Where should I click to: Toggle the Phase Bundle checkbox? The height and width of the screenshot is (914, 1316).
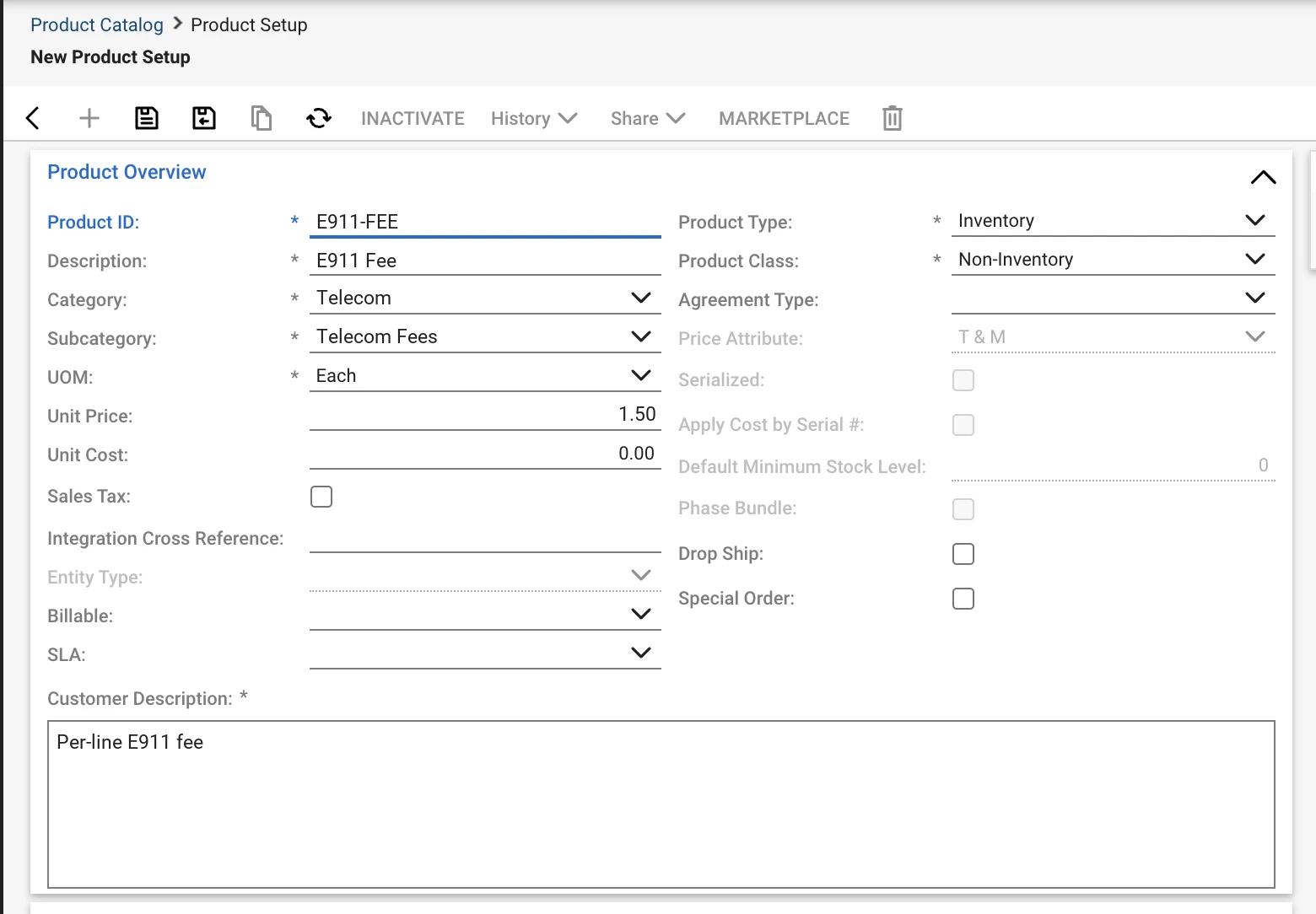963,509
